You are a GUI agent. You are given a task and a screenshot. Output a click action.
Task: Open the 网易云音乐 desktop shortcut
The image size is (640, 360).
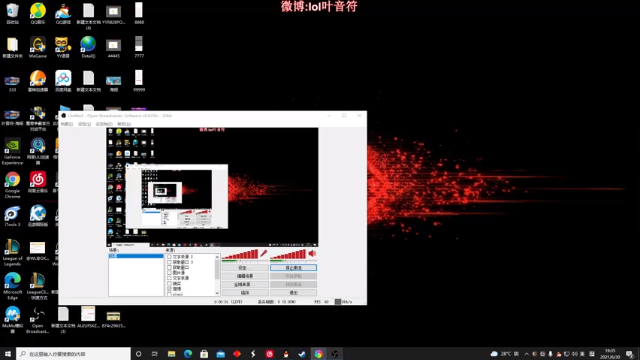pyautogui.click(x=38, y=182)
